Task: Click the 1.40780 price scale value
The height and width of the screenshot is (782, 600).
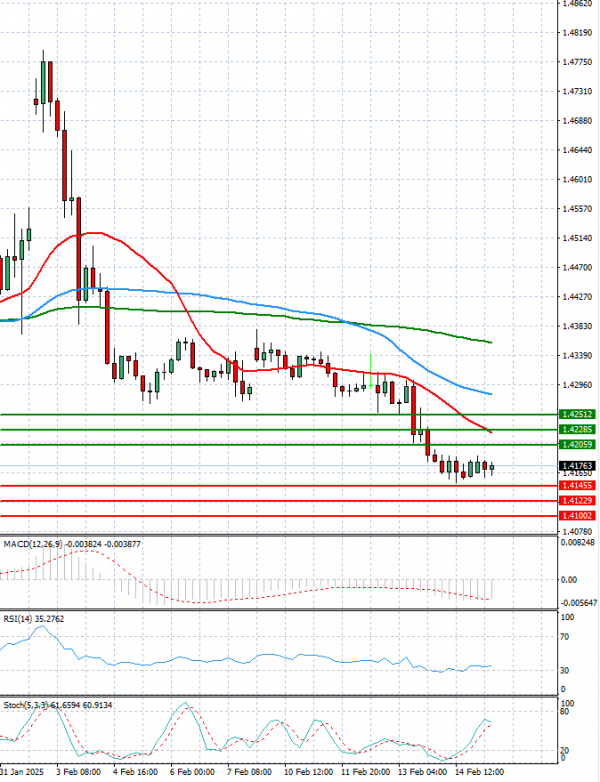Action: tap(577, 532)
